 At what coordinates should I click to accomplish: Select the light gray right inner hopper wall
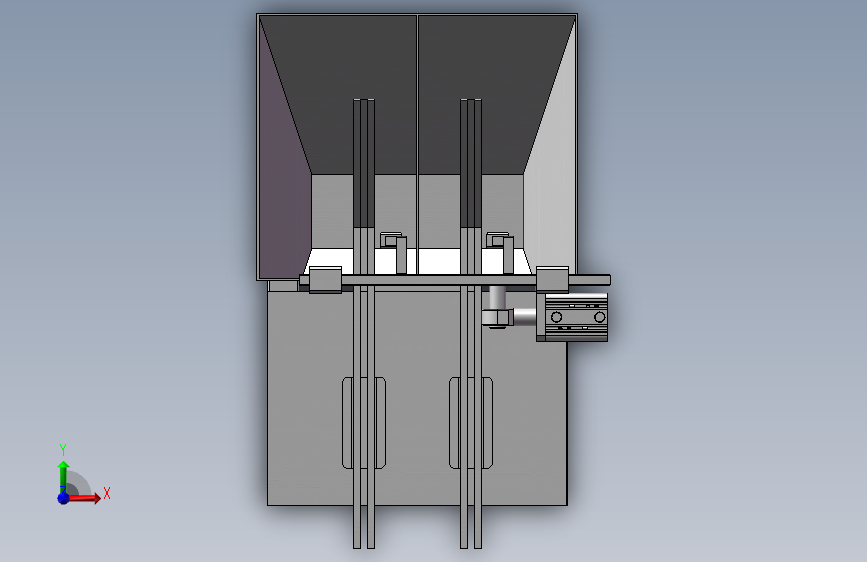(553, 166)
